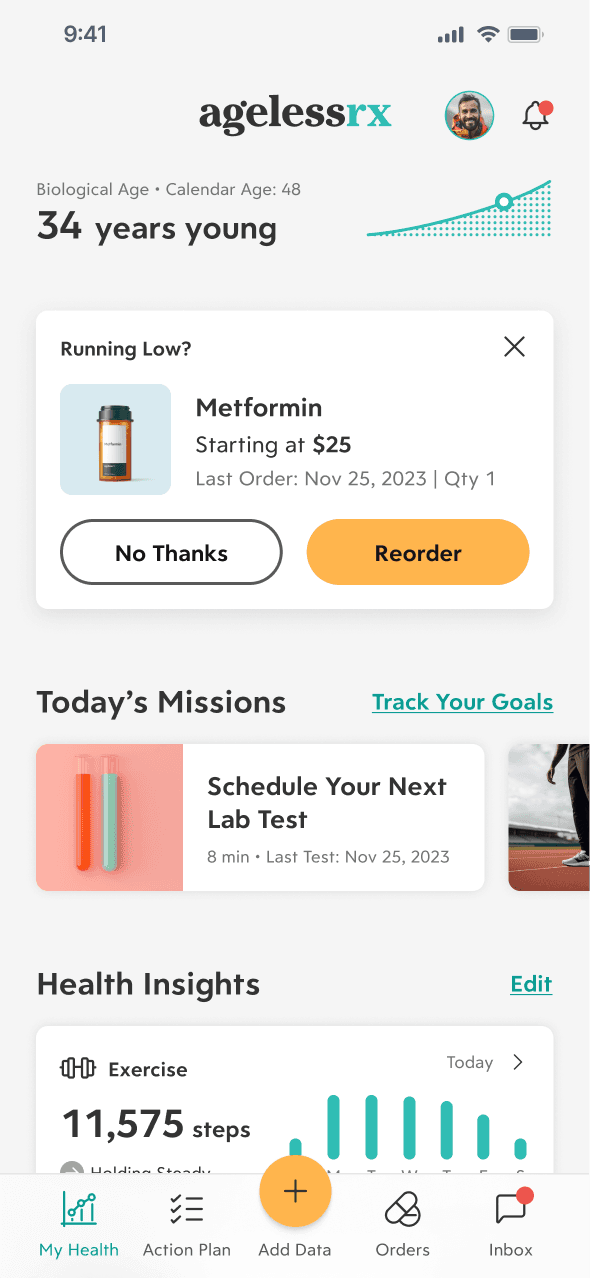Edit your Health Insights
The image size is (590, 1278).
tap(530, 984)
